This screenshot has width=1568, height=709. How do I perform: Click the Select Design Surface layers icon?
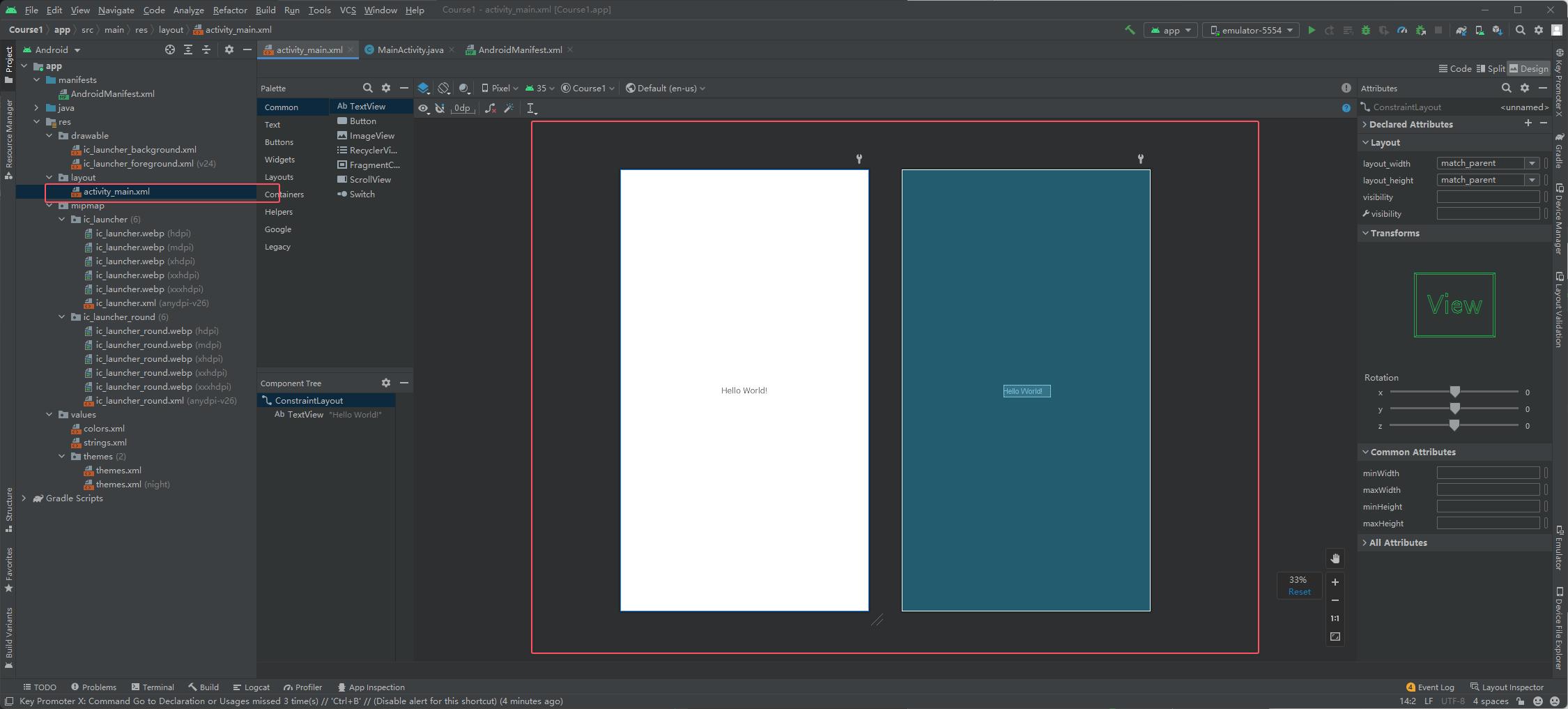[x=423, y=88]
